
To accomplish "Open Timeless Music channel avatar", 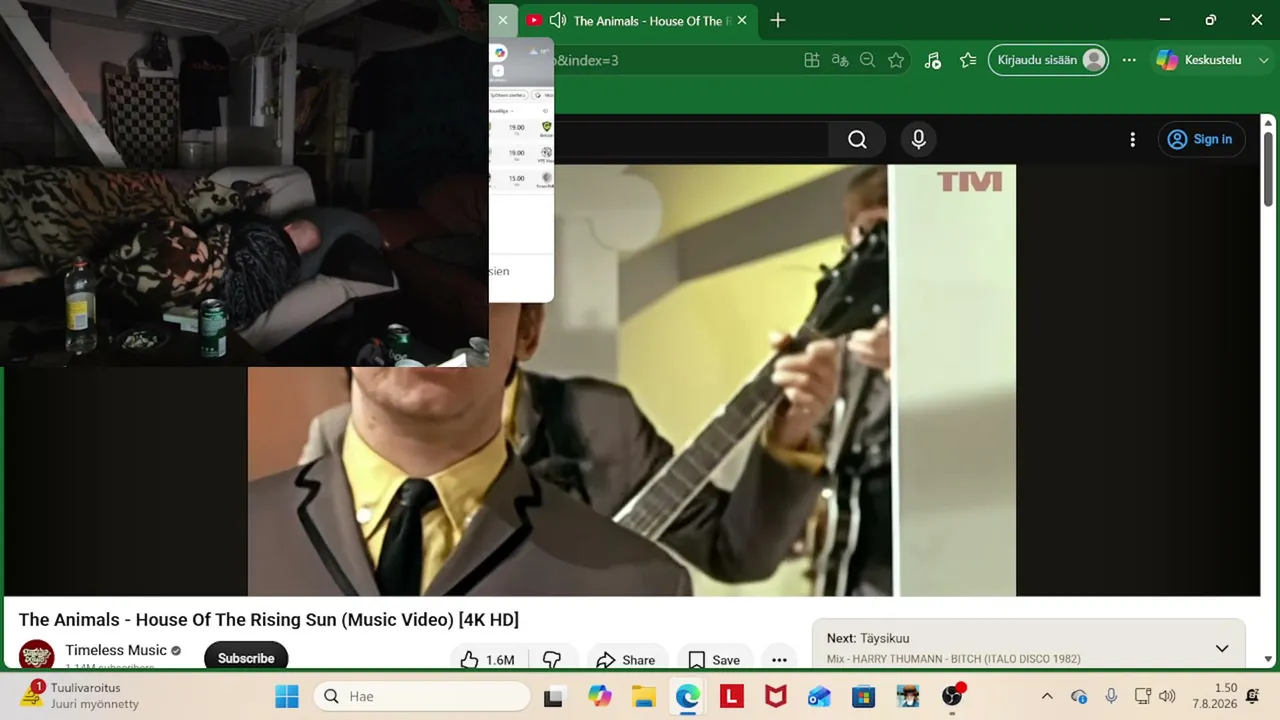I will click(x=37, y=657).
